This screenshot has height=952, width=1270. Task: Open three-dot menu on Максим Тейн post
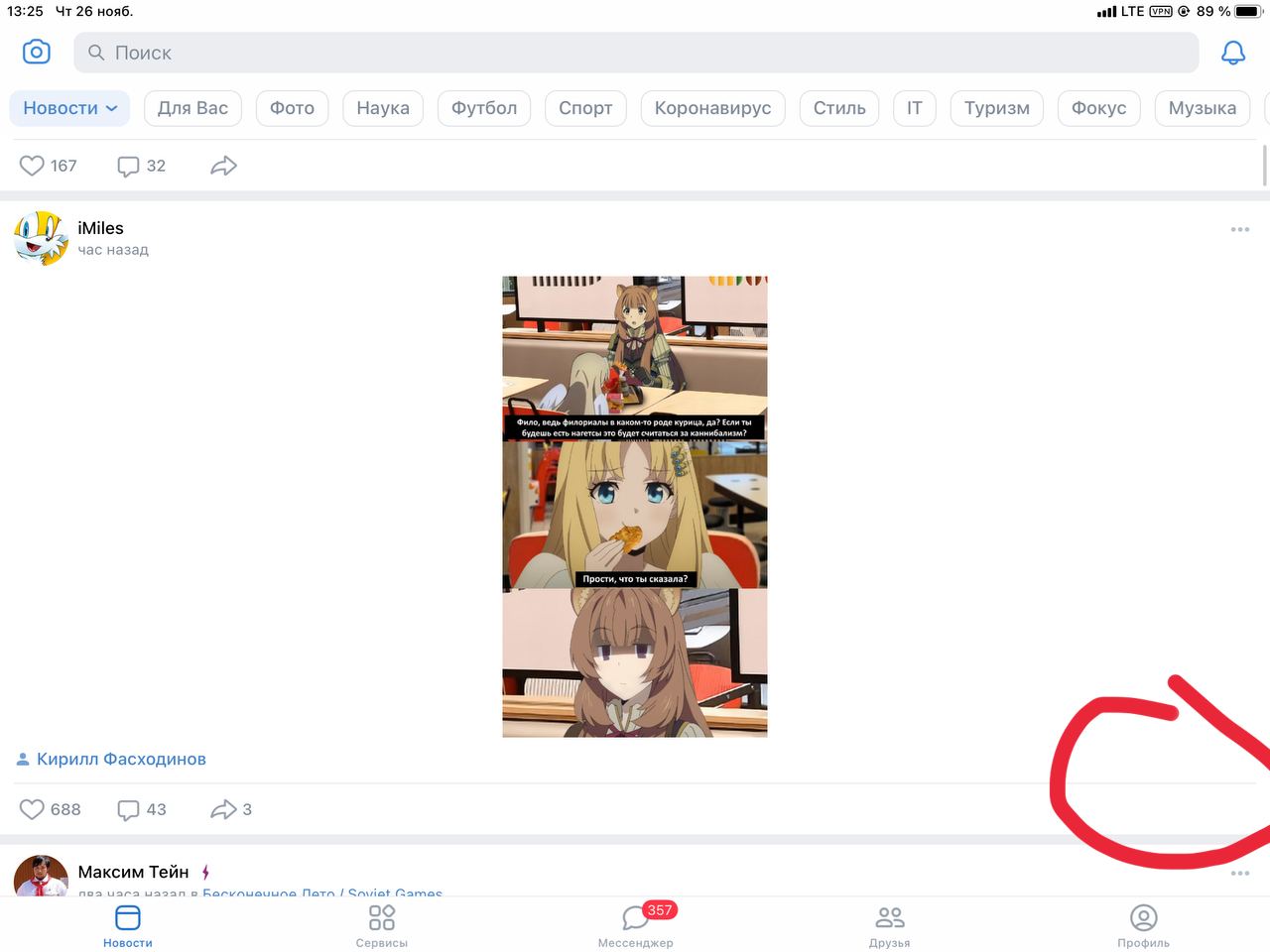pos(1240,874)
